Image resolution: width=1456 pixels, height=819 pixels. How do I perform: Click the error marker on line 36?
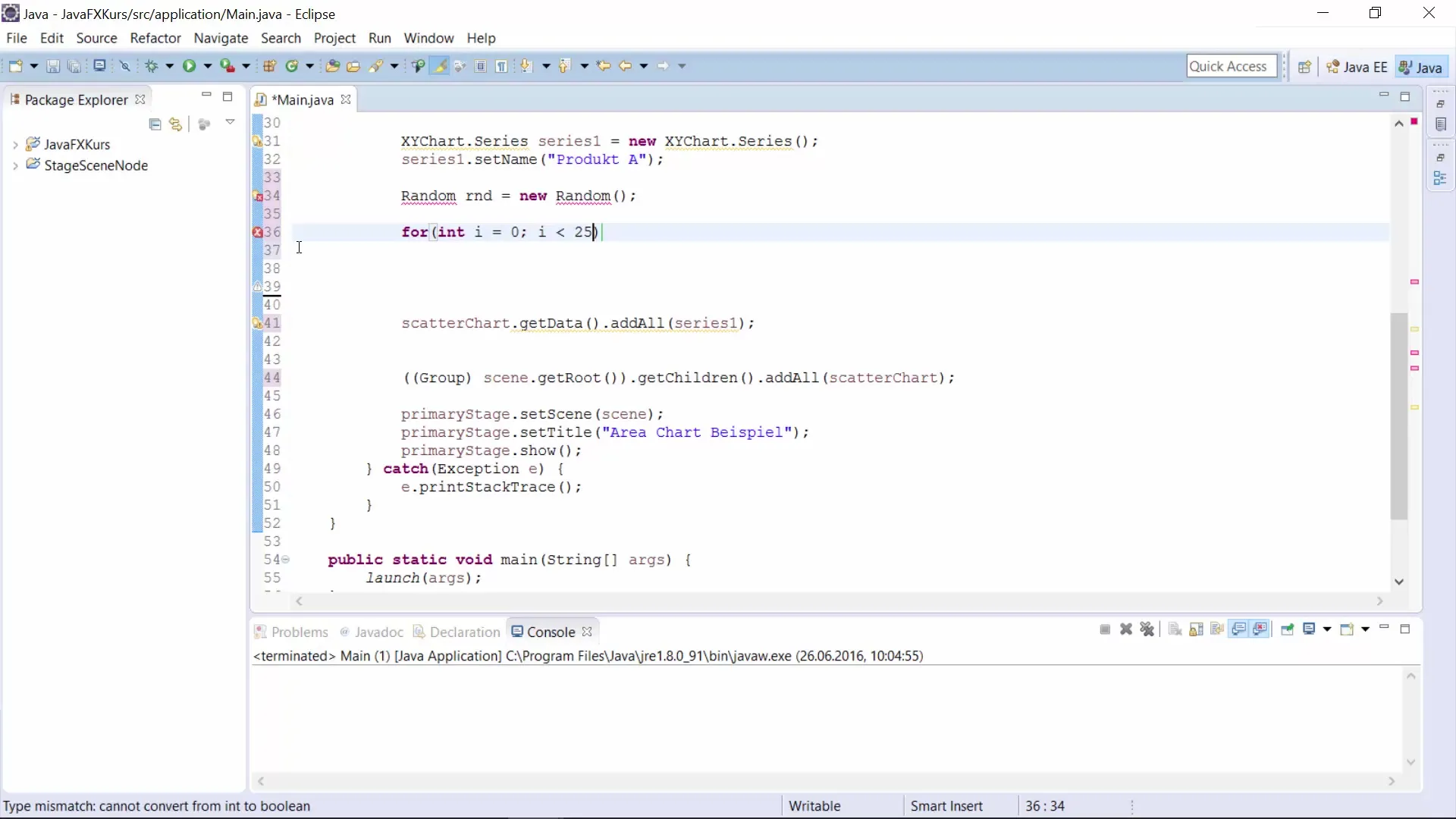click(x=257, y=232)
